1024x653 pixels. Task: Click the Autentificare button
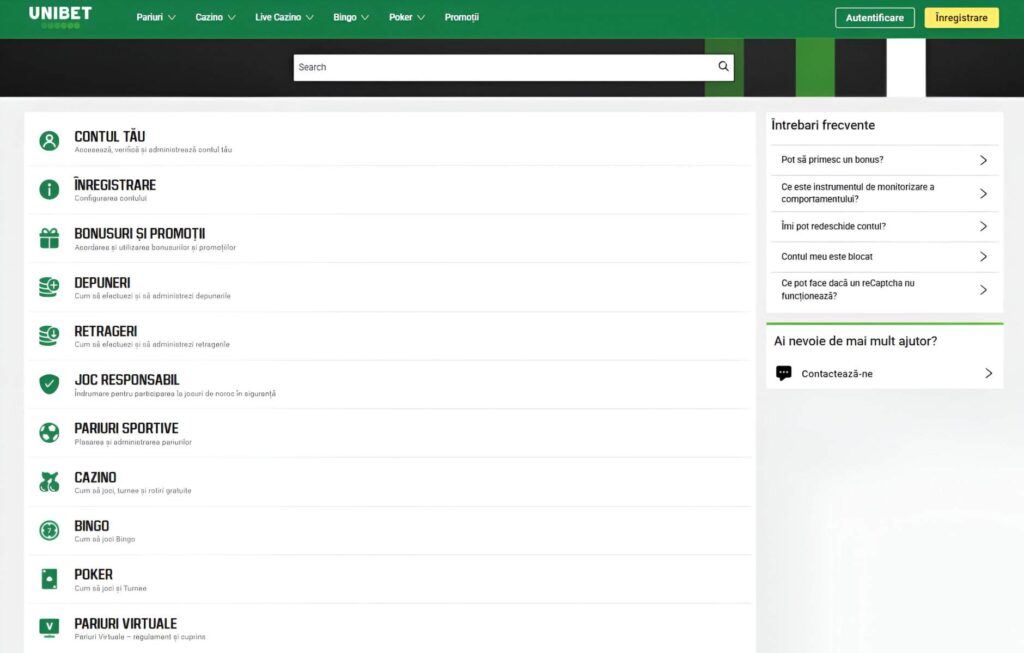(x=874, y=18)
